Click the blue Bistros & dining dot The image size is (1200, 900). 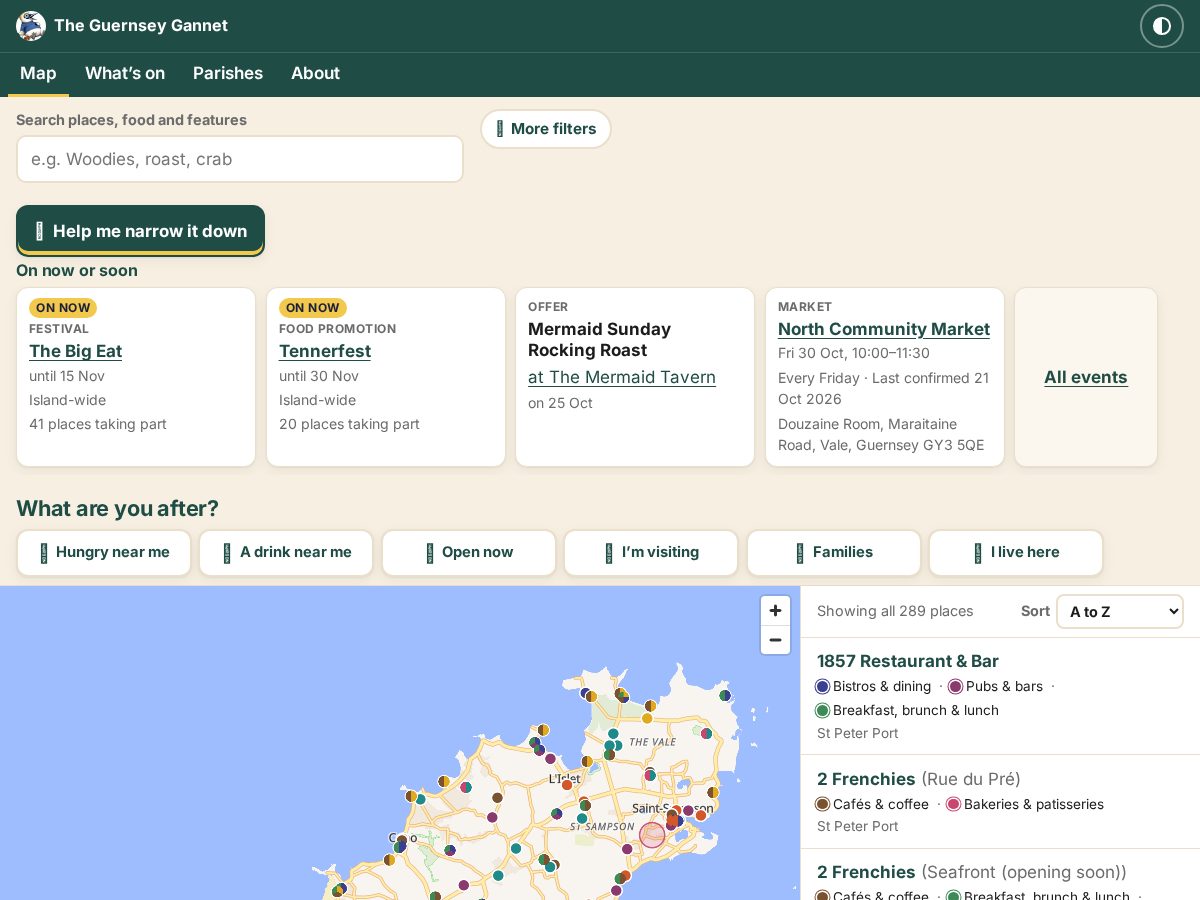pyautogui.click(x=823, y=687)
